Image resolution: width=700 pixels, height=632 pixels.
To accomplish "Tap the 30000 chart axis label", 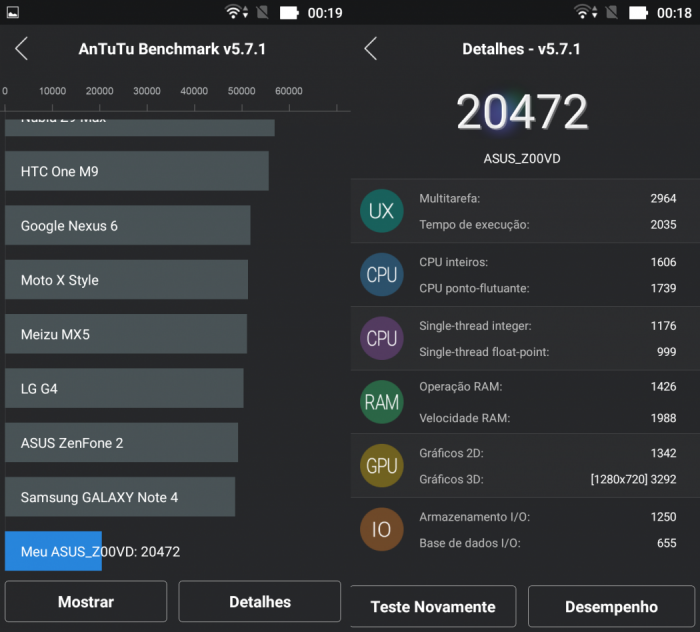I will click(x=147, y=91).
